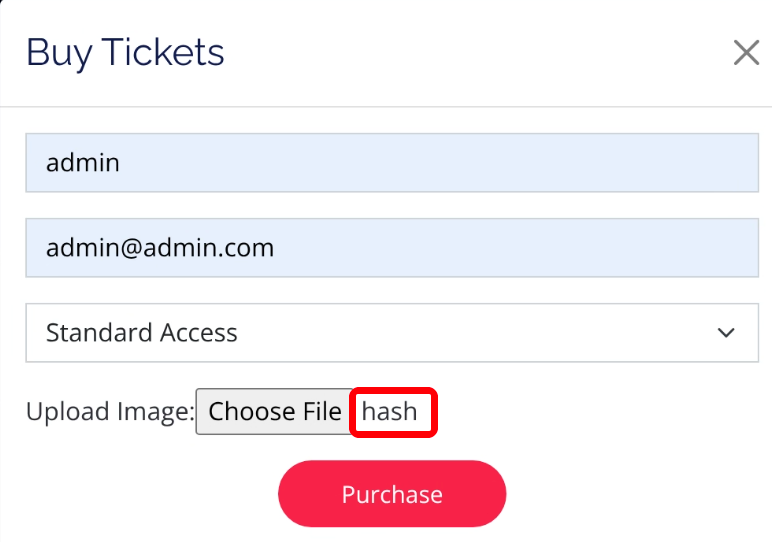Close the Buy Tickets dialog
The height and width of the screenshot is (542, 772).
coord(746,53)
